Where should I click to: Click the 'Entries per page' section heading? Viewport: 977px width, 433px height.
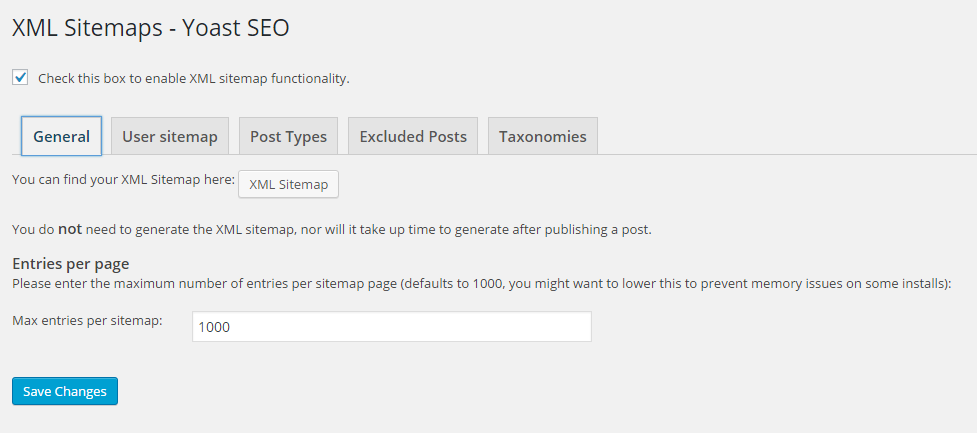70,264
